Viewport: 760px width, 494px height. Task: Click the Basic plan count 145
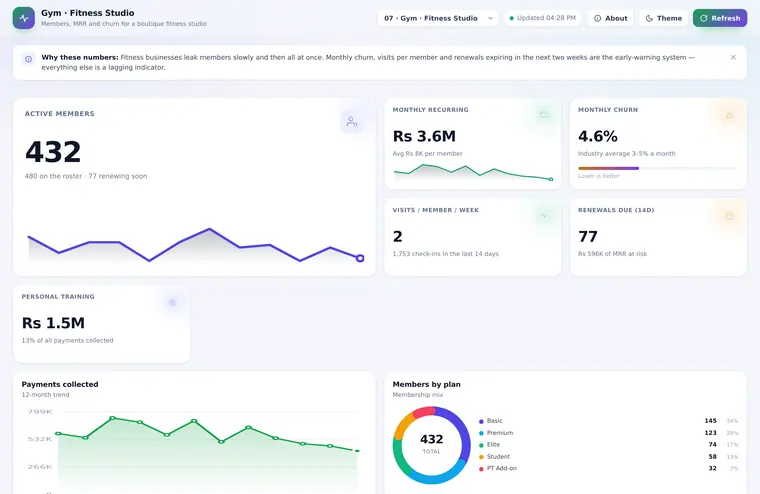tap(710, 421)
